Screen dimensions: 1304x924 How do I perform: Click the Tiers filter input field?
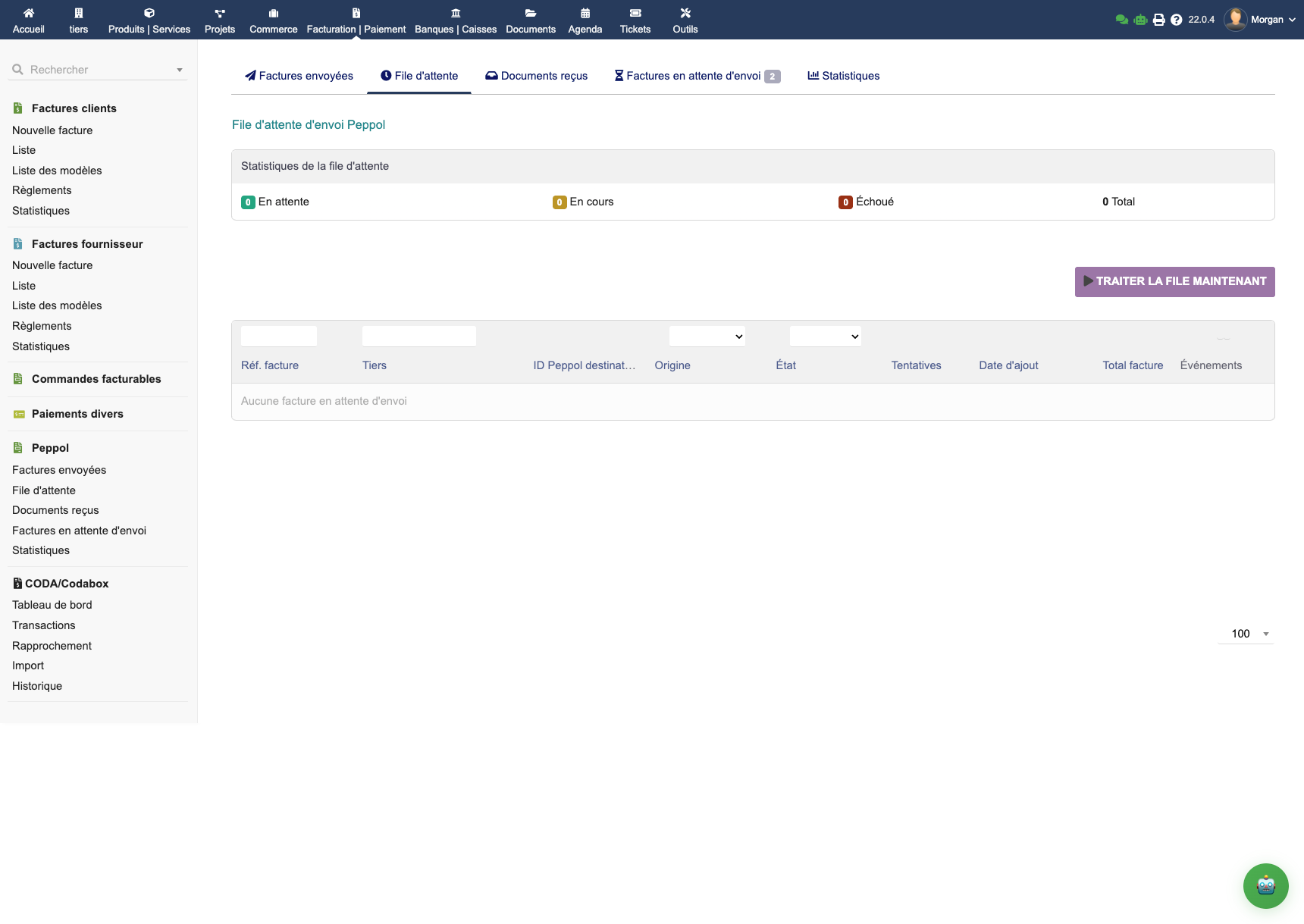(419, 337)
